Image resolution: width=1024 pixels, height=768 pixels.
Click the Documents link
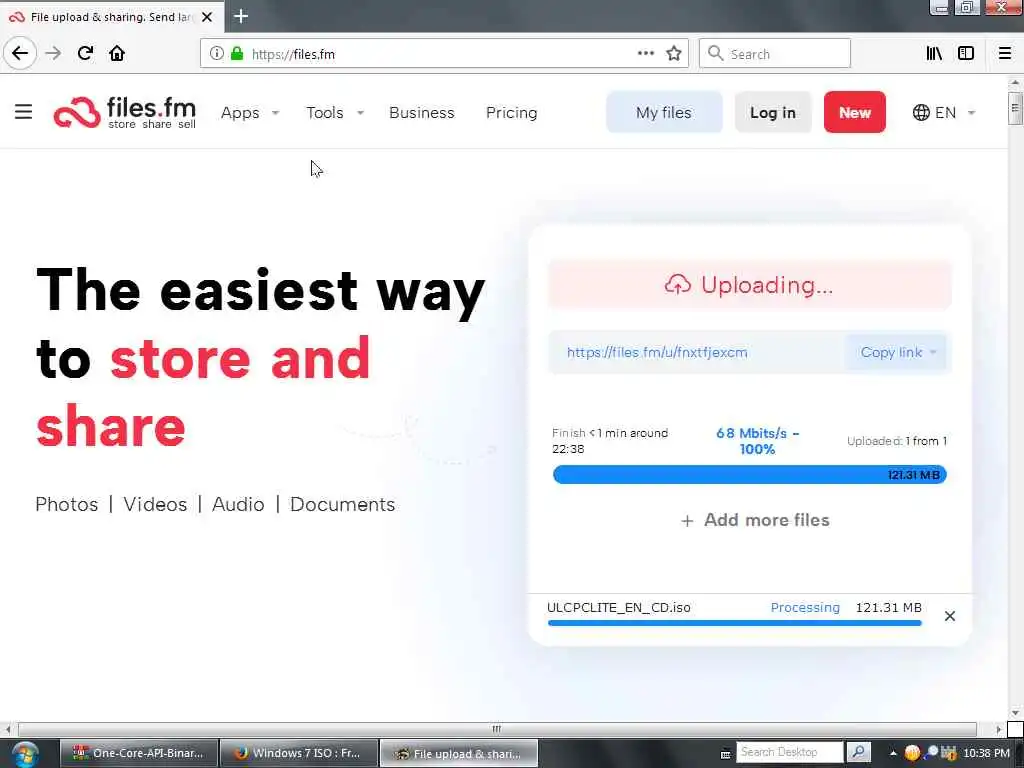[x=342, y=504]
